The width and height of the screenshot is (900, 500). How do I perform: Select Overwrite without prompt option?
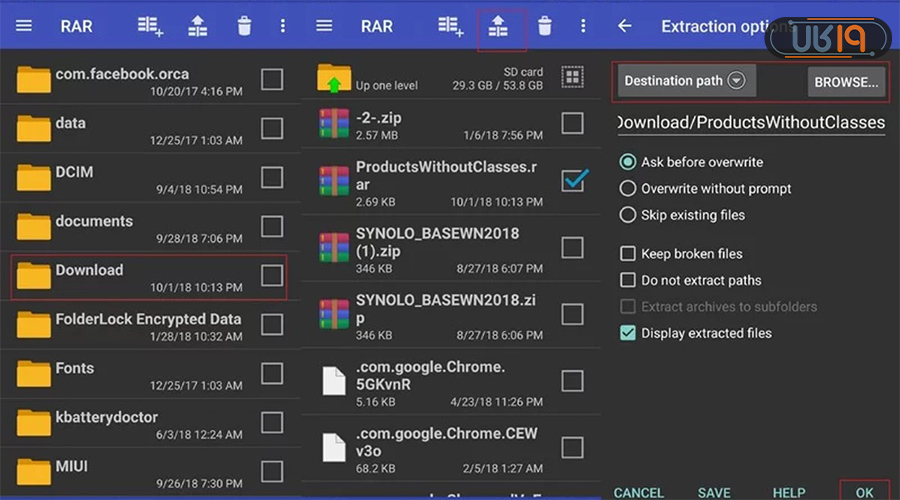[x=628, y=188]
